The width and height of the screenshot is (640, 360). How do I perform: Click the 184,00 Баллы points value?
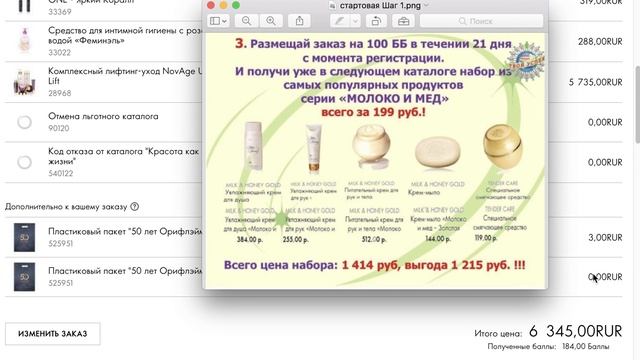[586, 347]
